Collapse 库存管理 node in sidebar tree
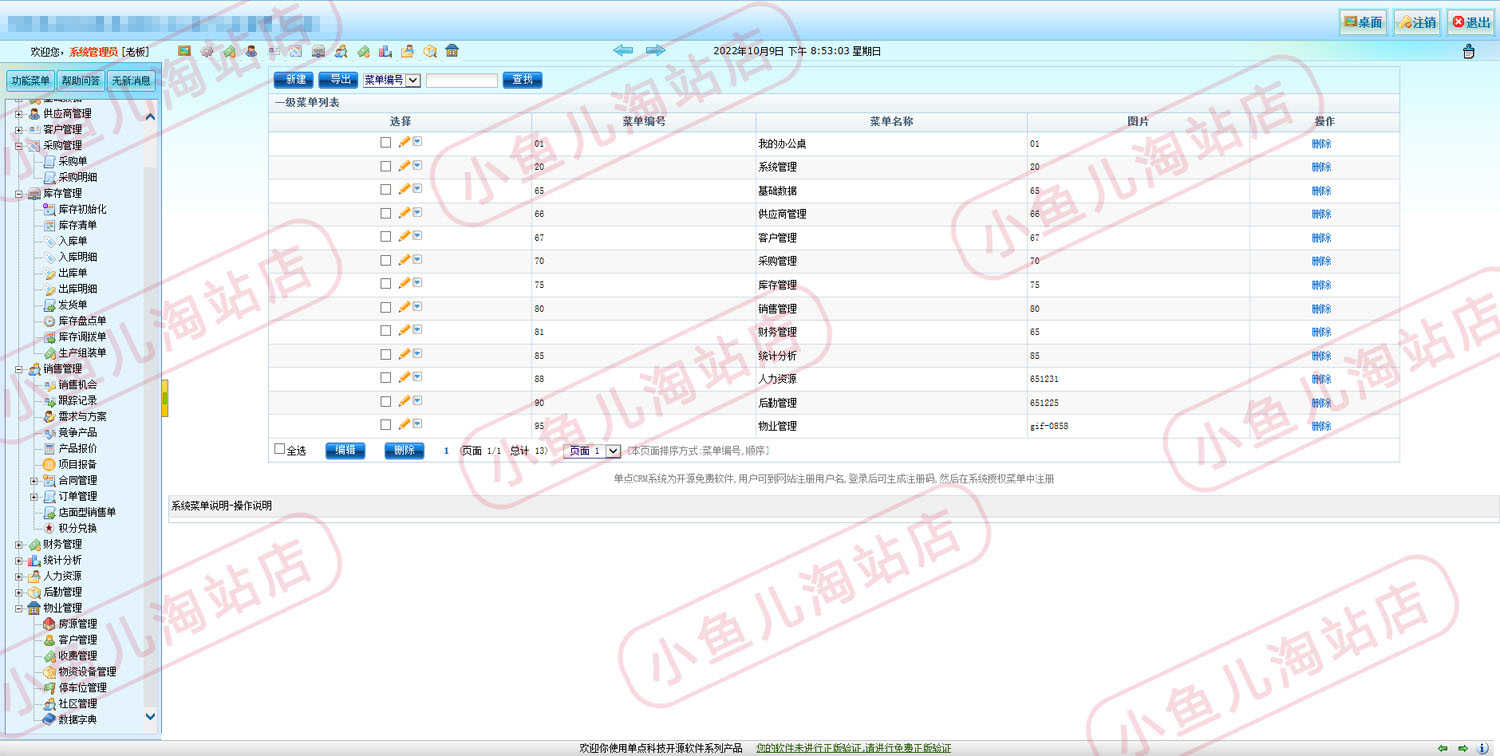Screen dimensions: 1500x756 (19, 194)
